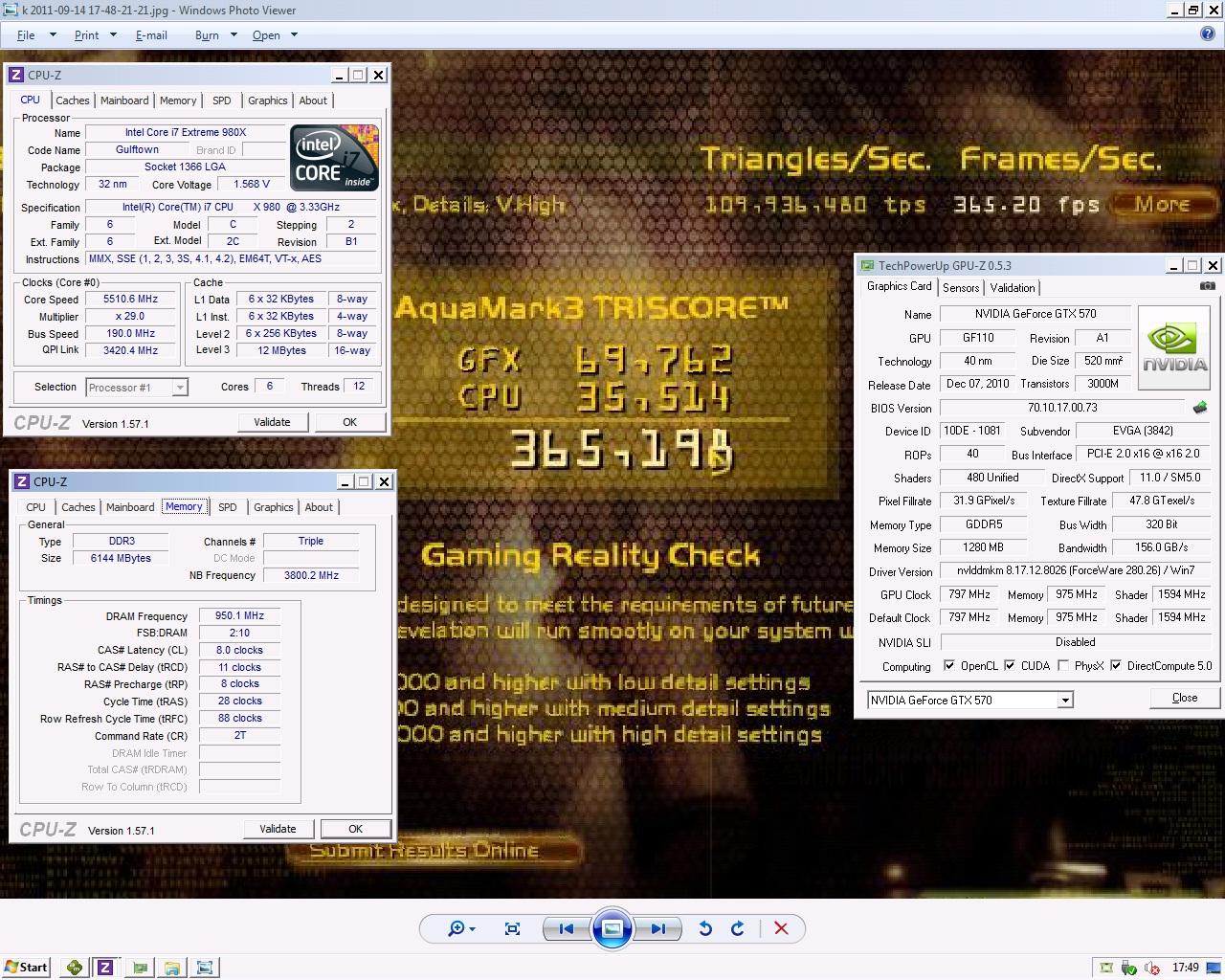Click the BIOS save chip icon

coord(1200,408)
